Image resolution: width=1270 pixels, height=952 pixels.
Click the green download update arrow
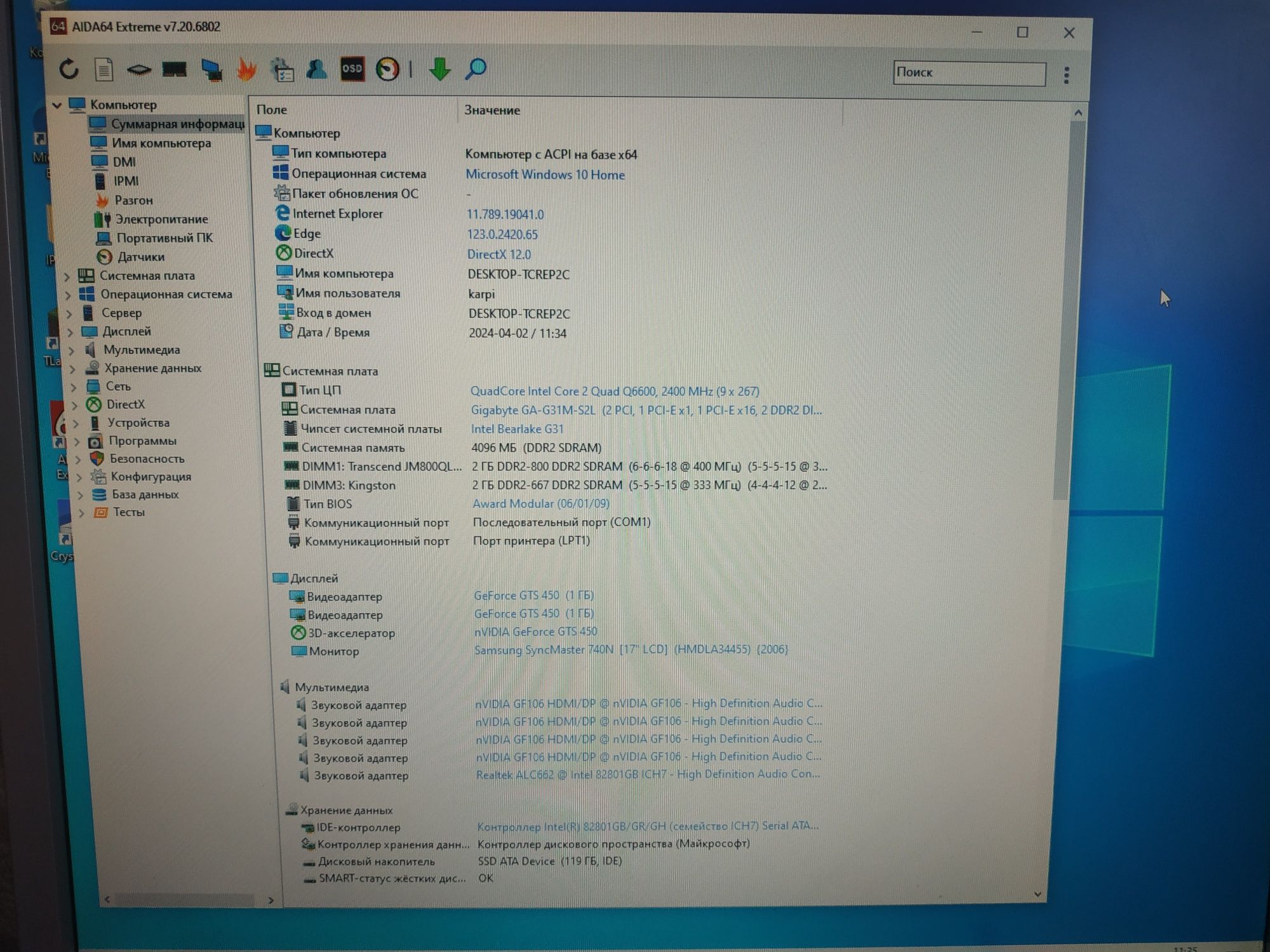pyautogui.click(x=439, y=69)
